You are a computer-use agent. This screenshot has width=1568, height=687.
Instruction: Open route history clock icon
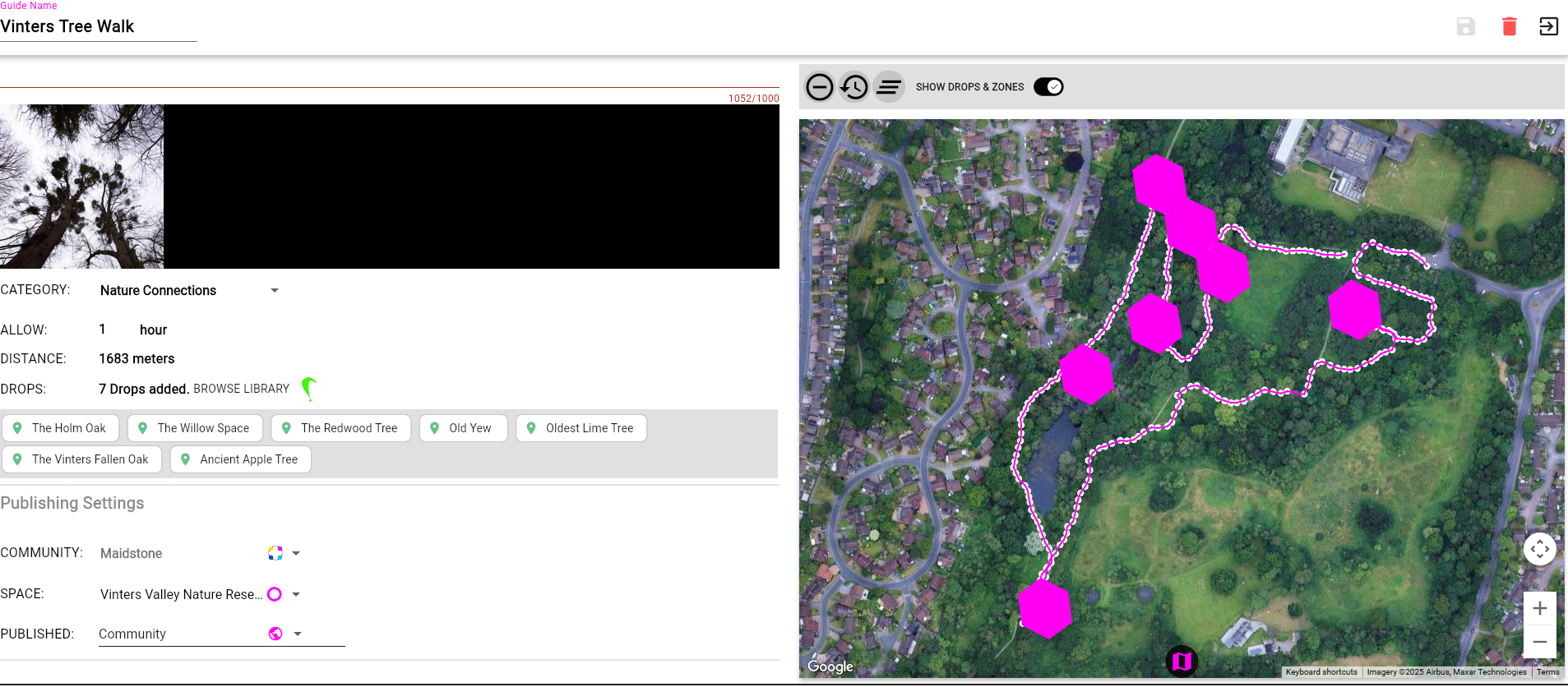click(854, 86)
